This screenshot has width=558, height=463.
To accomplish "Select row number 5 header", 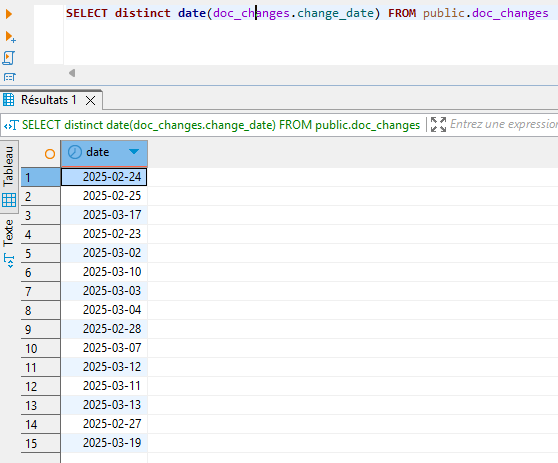I will [x=41, y=253].
